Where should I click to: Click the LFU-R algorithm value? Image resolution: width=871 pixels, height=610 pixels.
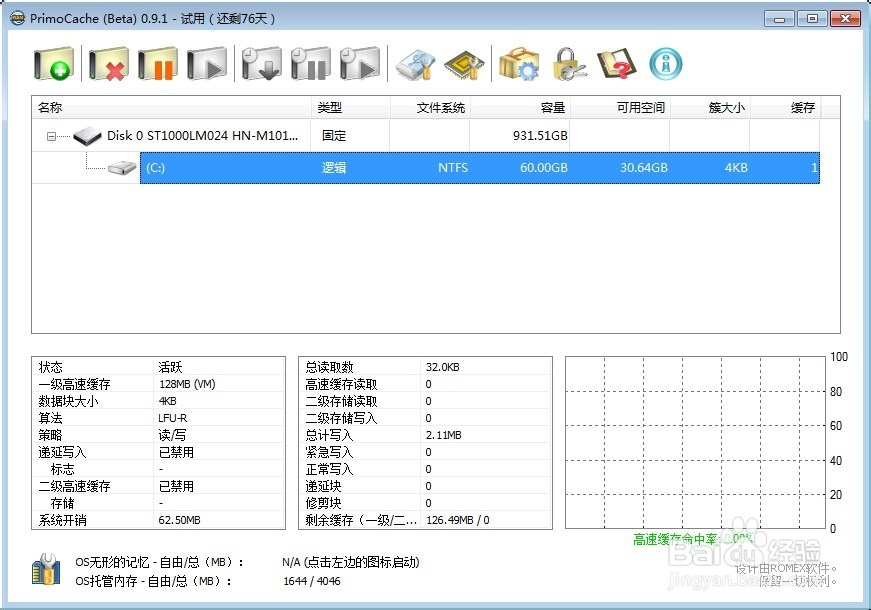pyautogui.click(x=172, y=418)
